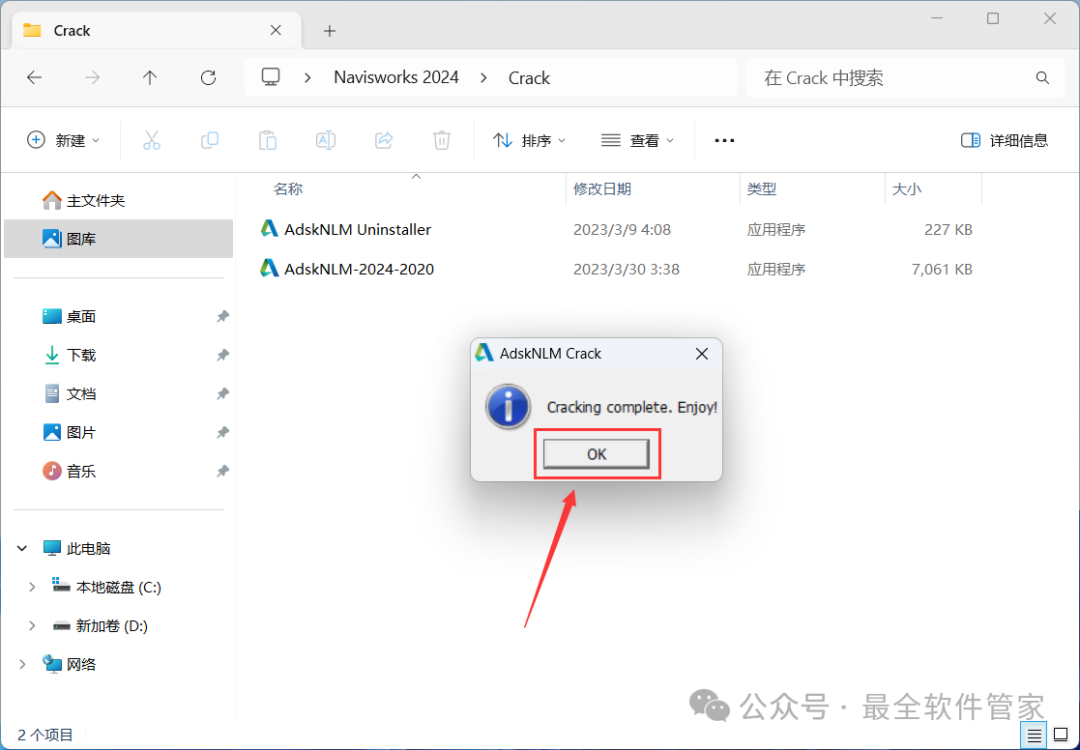Click the Cut scissors icon
The image size is (1080, 750).
click(x=152, y=140)
